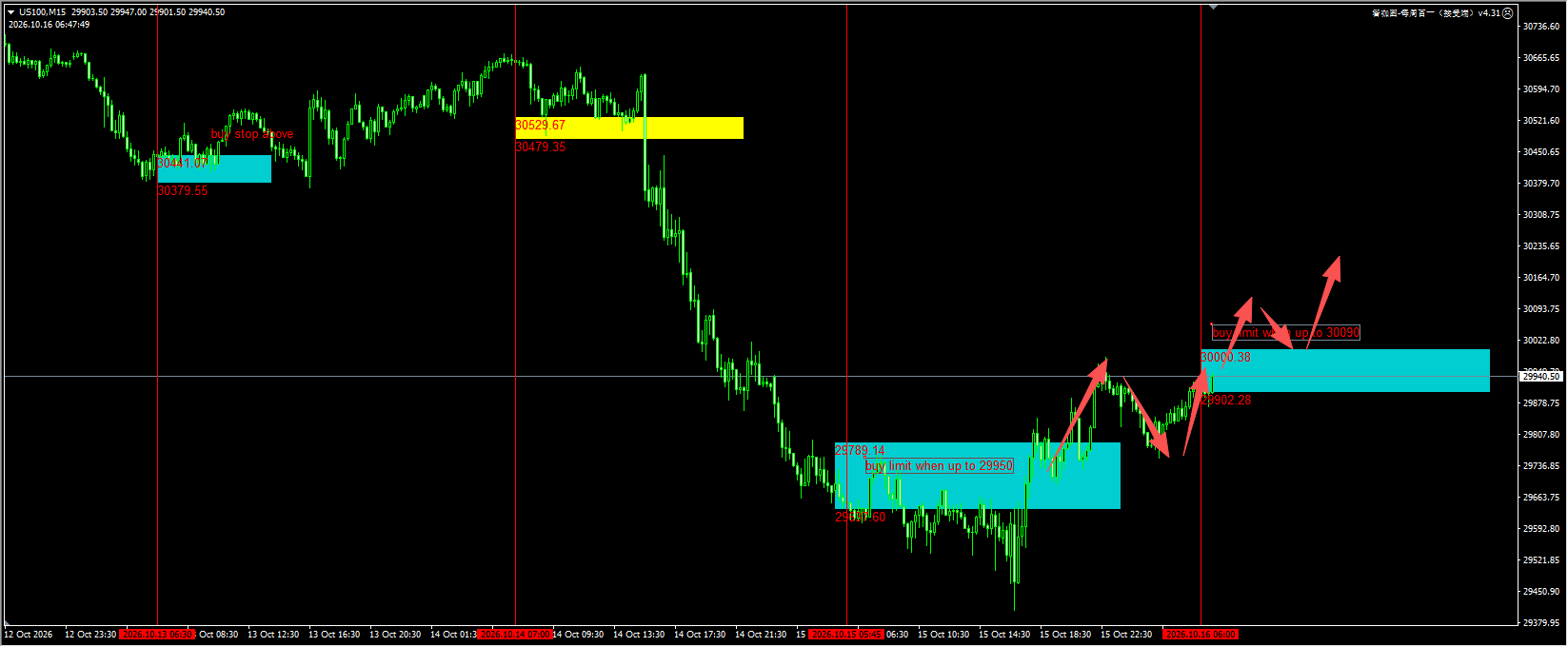This screenshot has width=1568, height=647.
Task: Click the 29379.95 price scale value
Action: 1541,623
